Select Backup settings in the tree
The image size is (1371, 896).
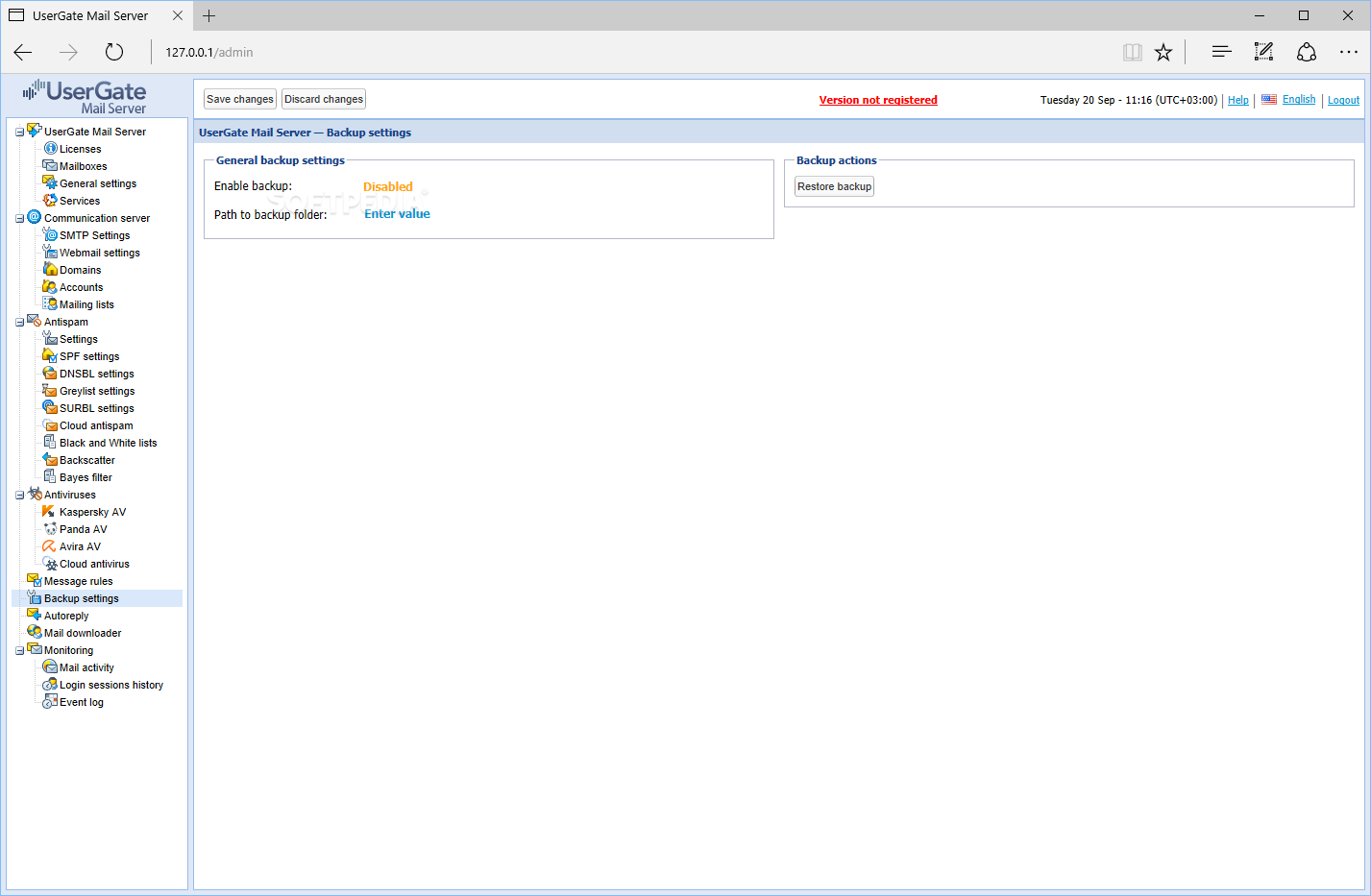click(82, 598)
